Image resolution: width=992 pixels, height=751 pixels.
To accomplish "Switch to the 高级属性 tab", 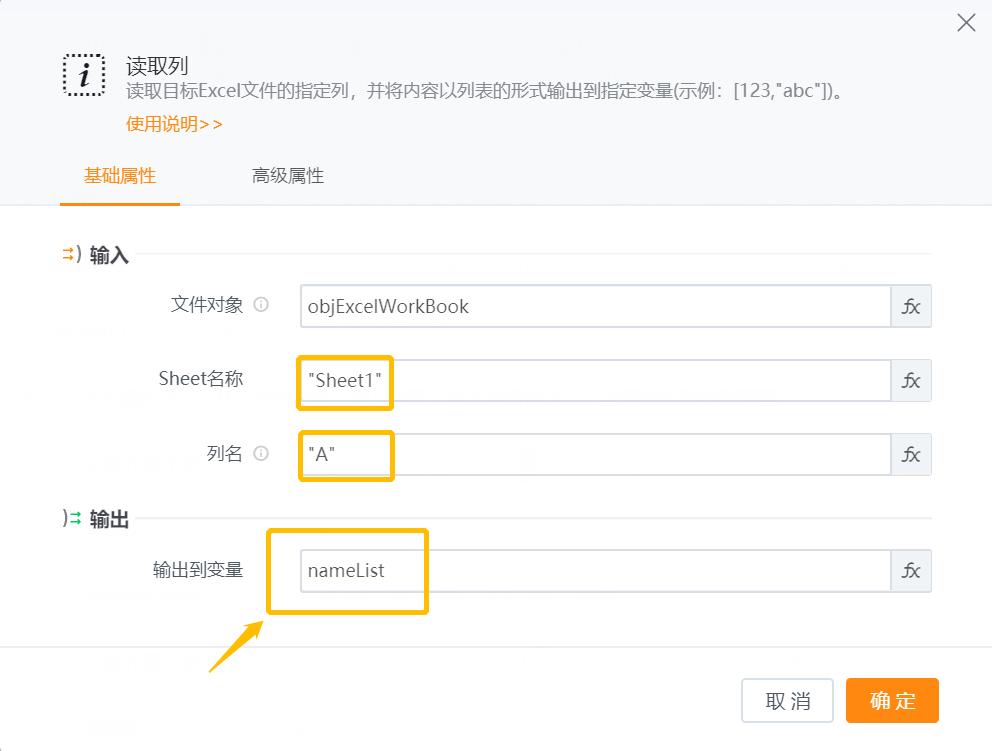I will point(287,175).
